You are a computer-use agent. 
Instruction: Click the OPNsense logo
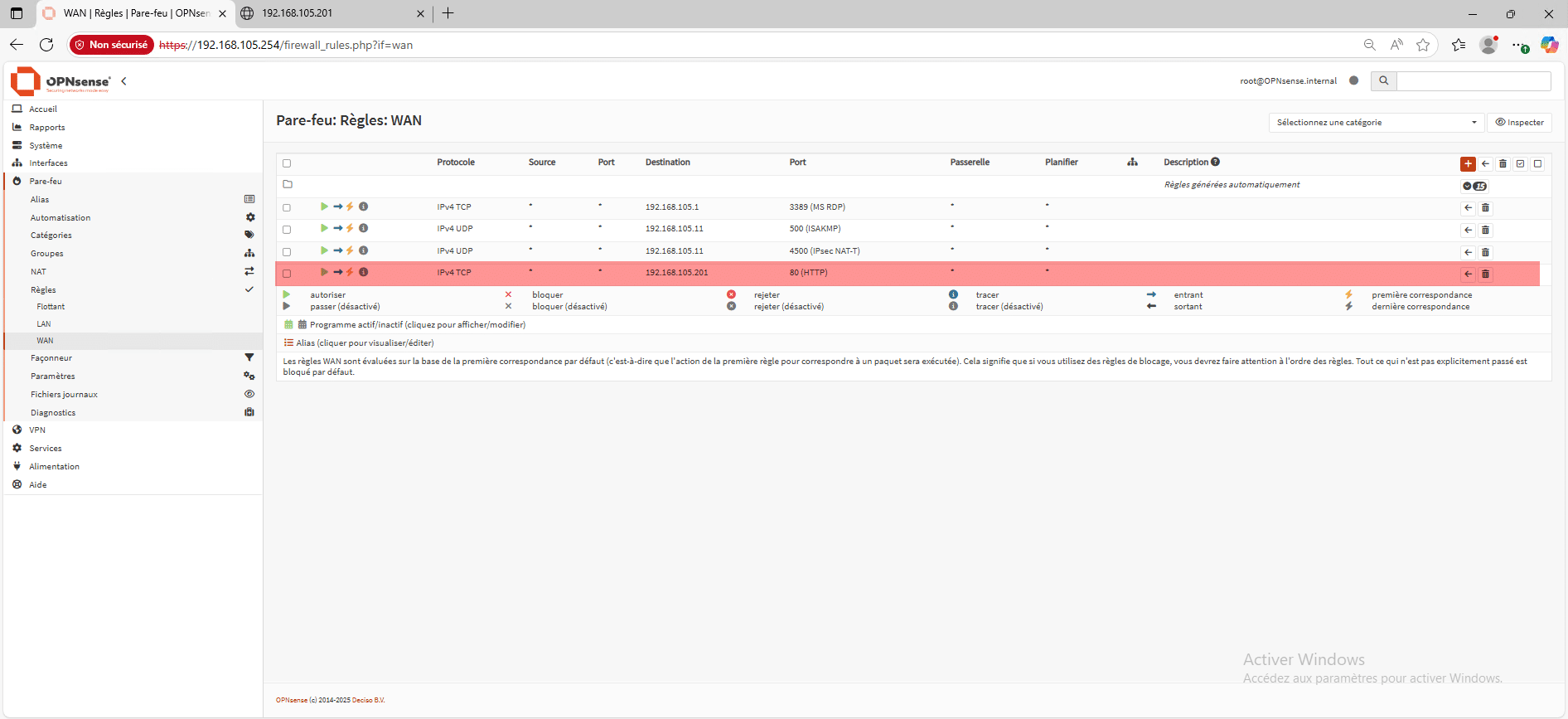coord(60,81)
